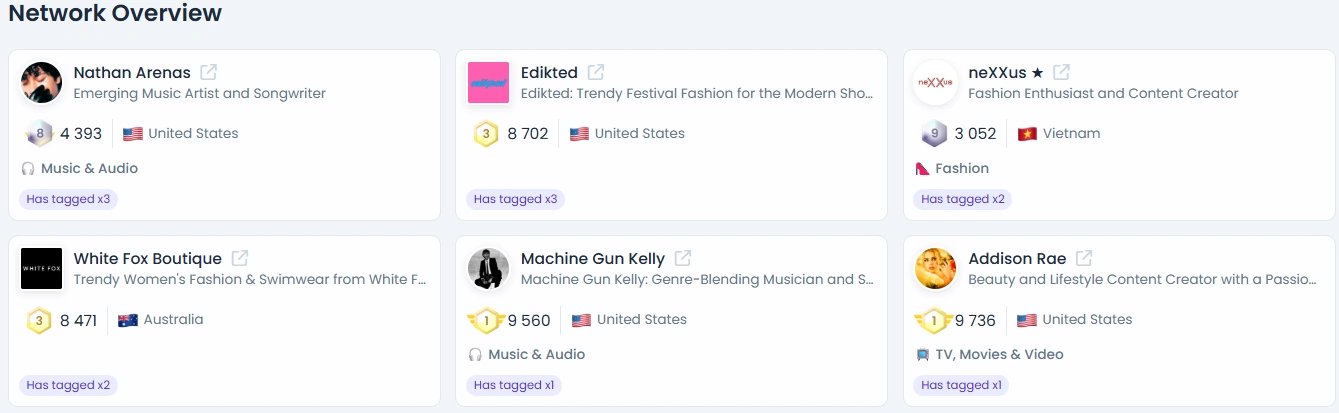Click the Vietnam flag on neXXus card
Viewport: 1339px width, 413px height.
pos(1027,134)
